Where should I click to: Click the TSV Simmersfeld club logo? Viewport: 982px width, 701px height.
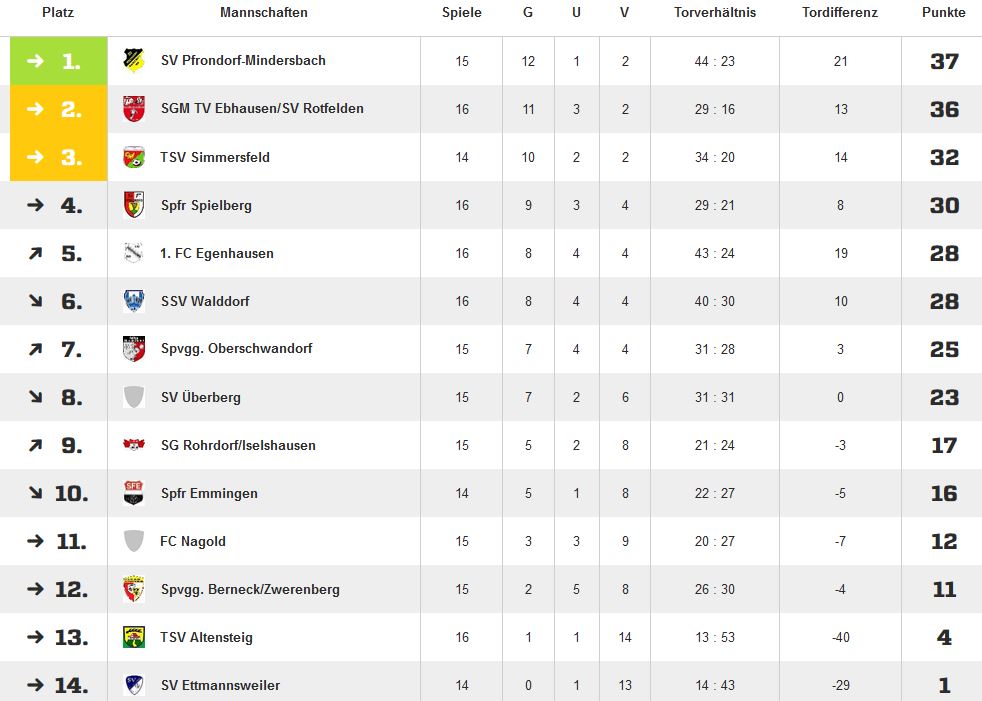[x=133, y=157]
